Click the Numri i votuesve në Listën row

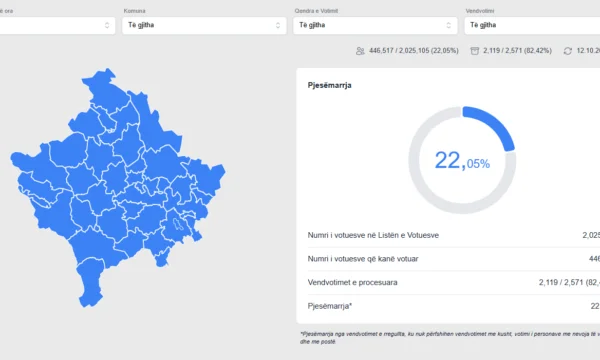tap(454, 235)
